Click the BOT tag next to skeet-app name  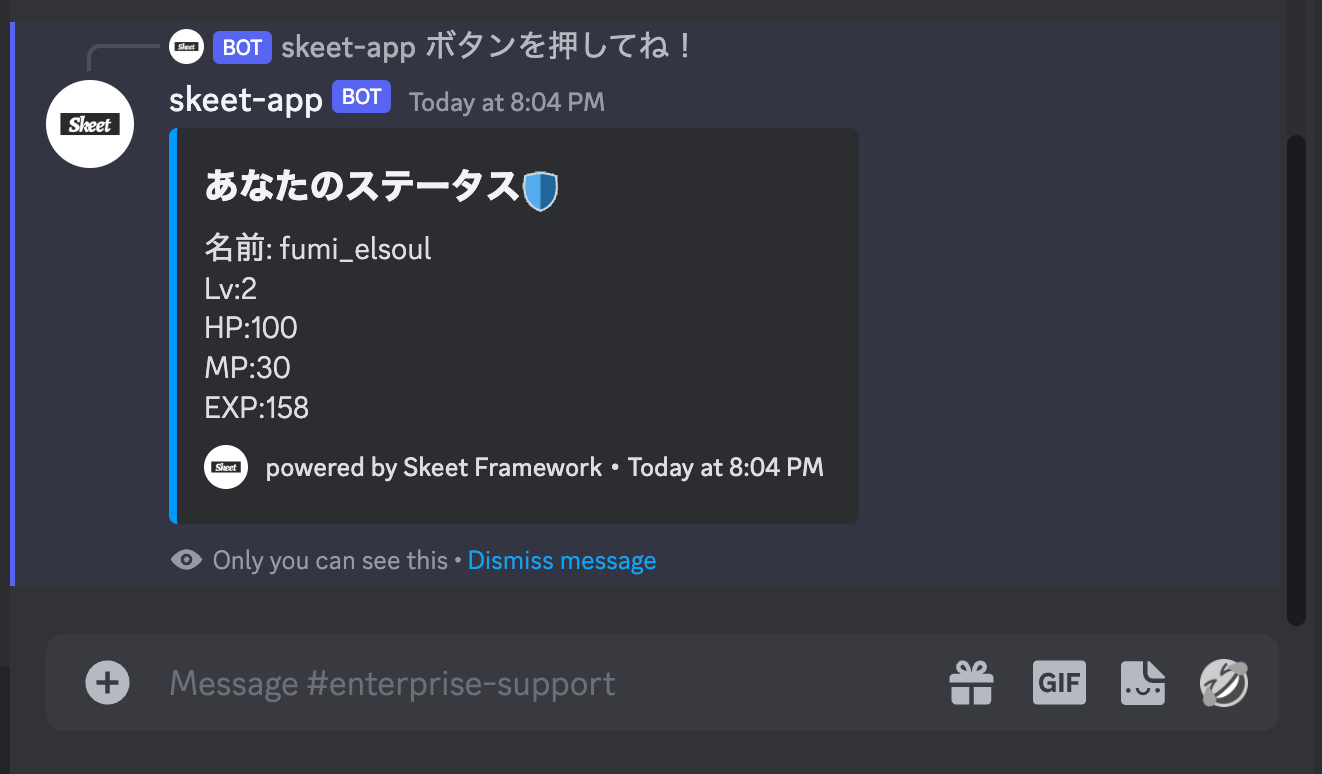pyautogui.click(x=361, y=97)
